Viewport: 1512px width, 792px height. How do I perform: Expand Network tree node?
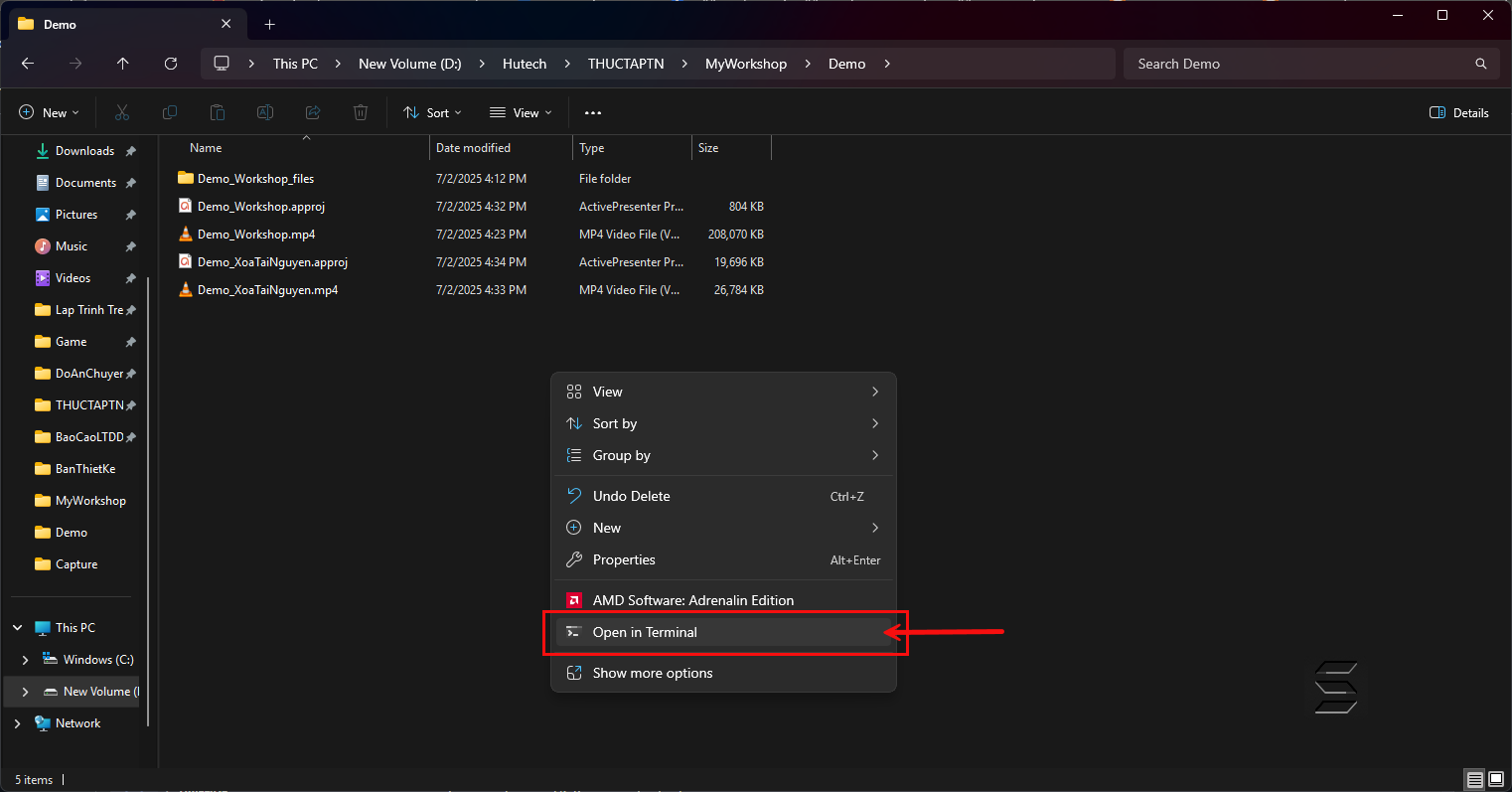[x=18, y=723]
